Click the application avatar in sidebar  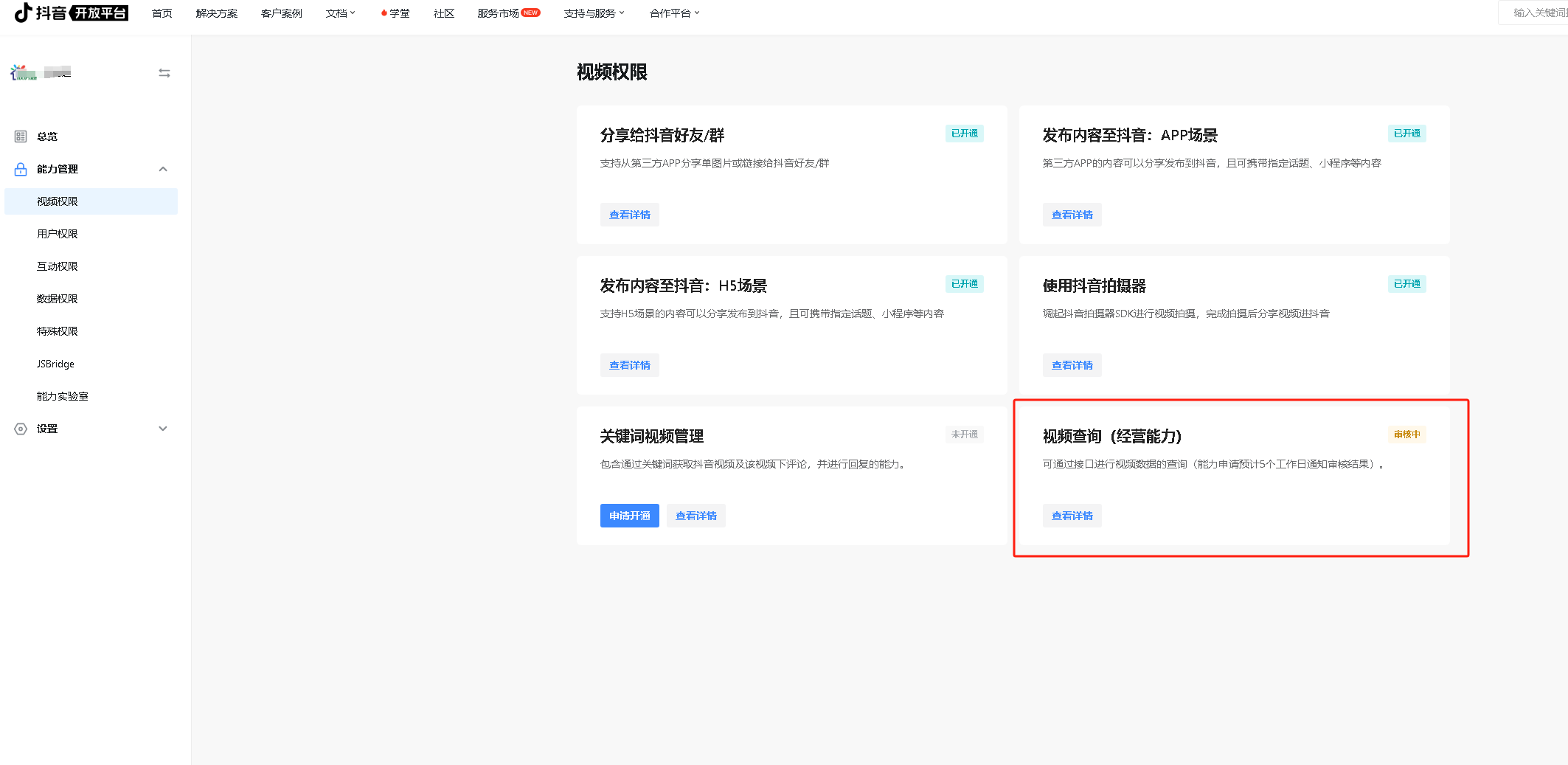pos(24,72)
